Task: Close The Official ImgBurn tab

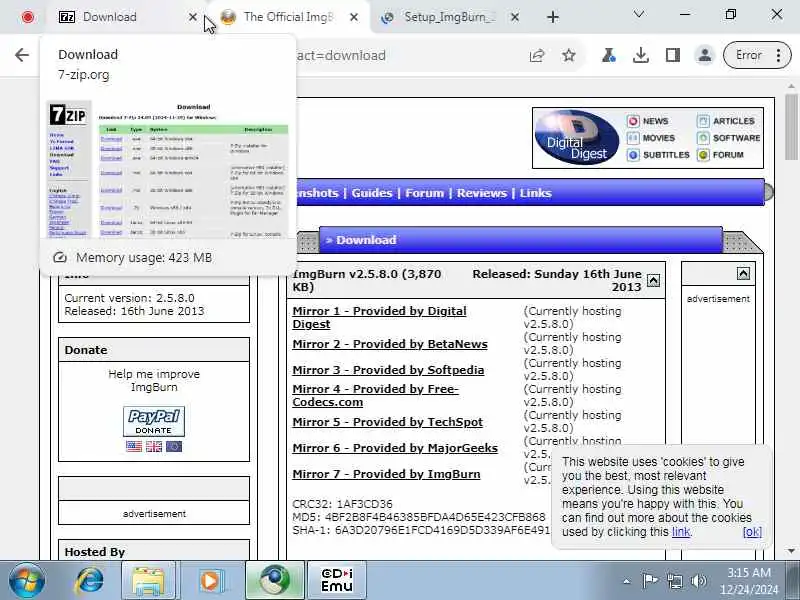Action: point(354,17)
